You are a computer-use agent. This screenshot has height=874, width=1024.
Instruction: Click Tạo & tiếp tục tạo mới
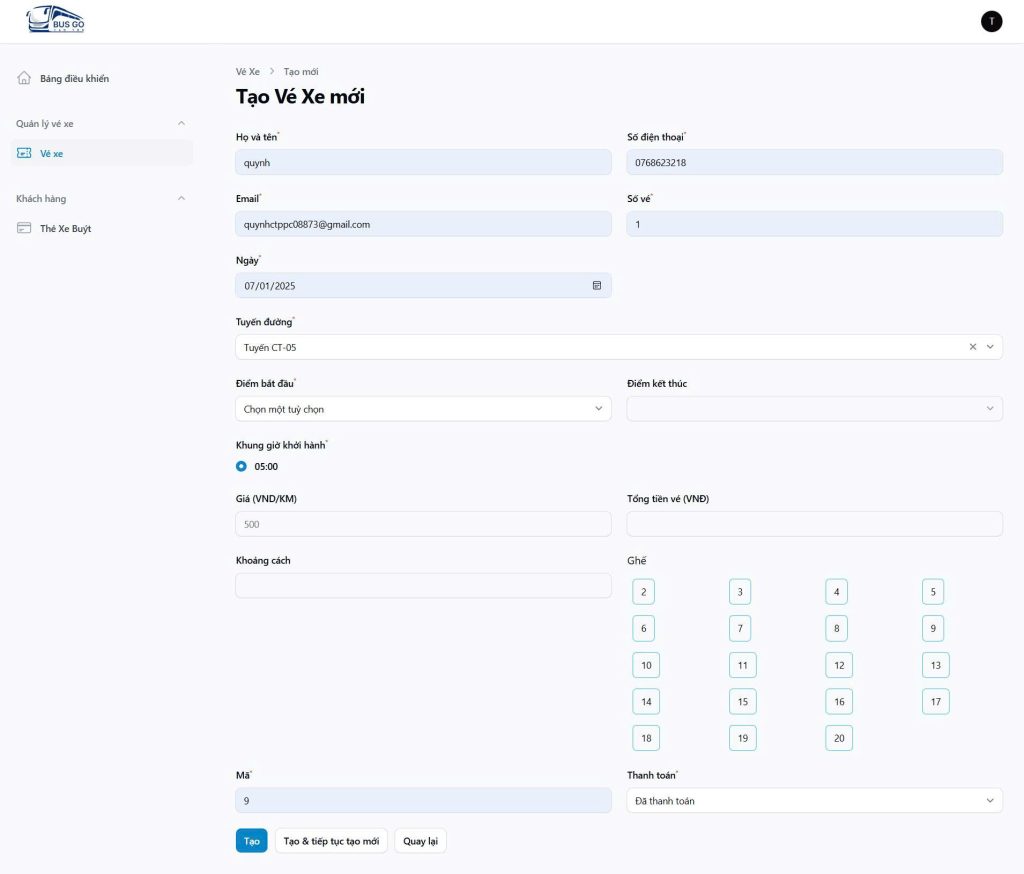(331, 841)
